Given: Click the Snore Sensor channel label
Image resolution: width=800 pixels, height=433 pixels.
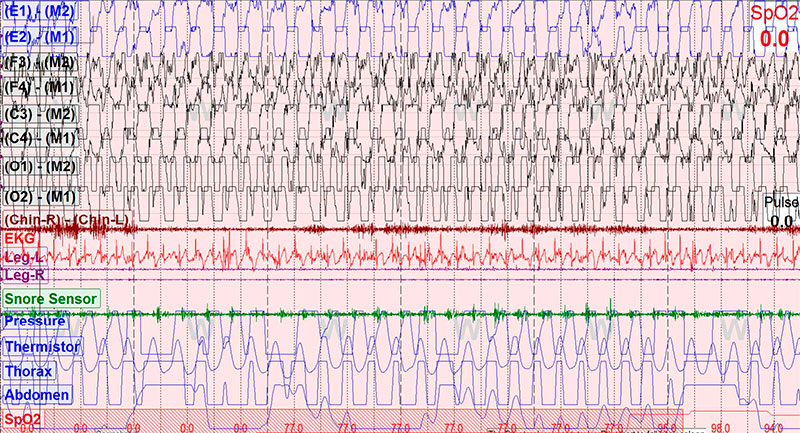Looking at the screenshot, I should (51, 299).
